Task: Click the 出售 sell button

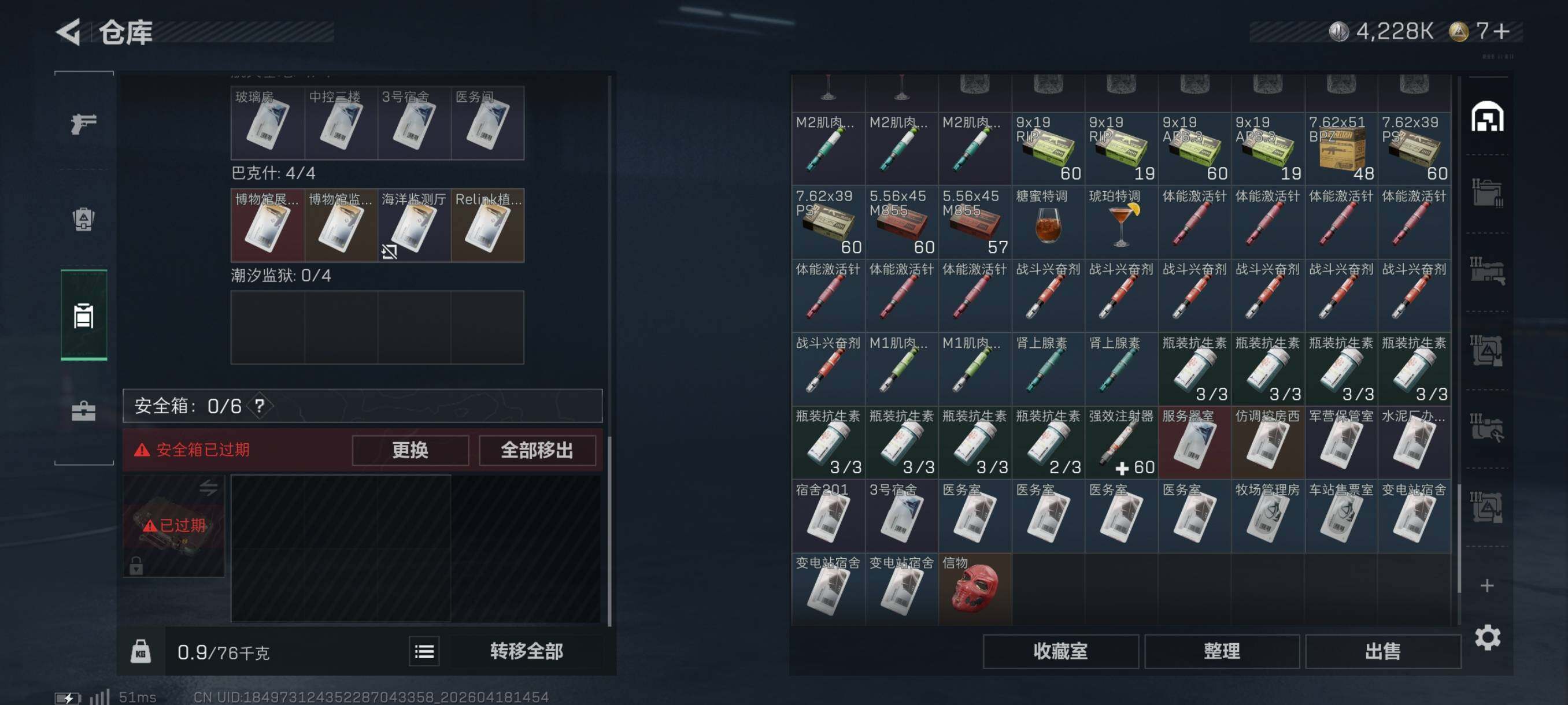Action: pyautogui.click(x=1383, y=651)
